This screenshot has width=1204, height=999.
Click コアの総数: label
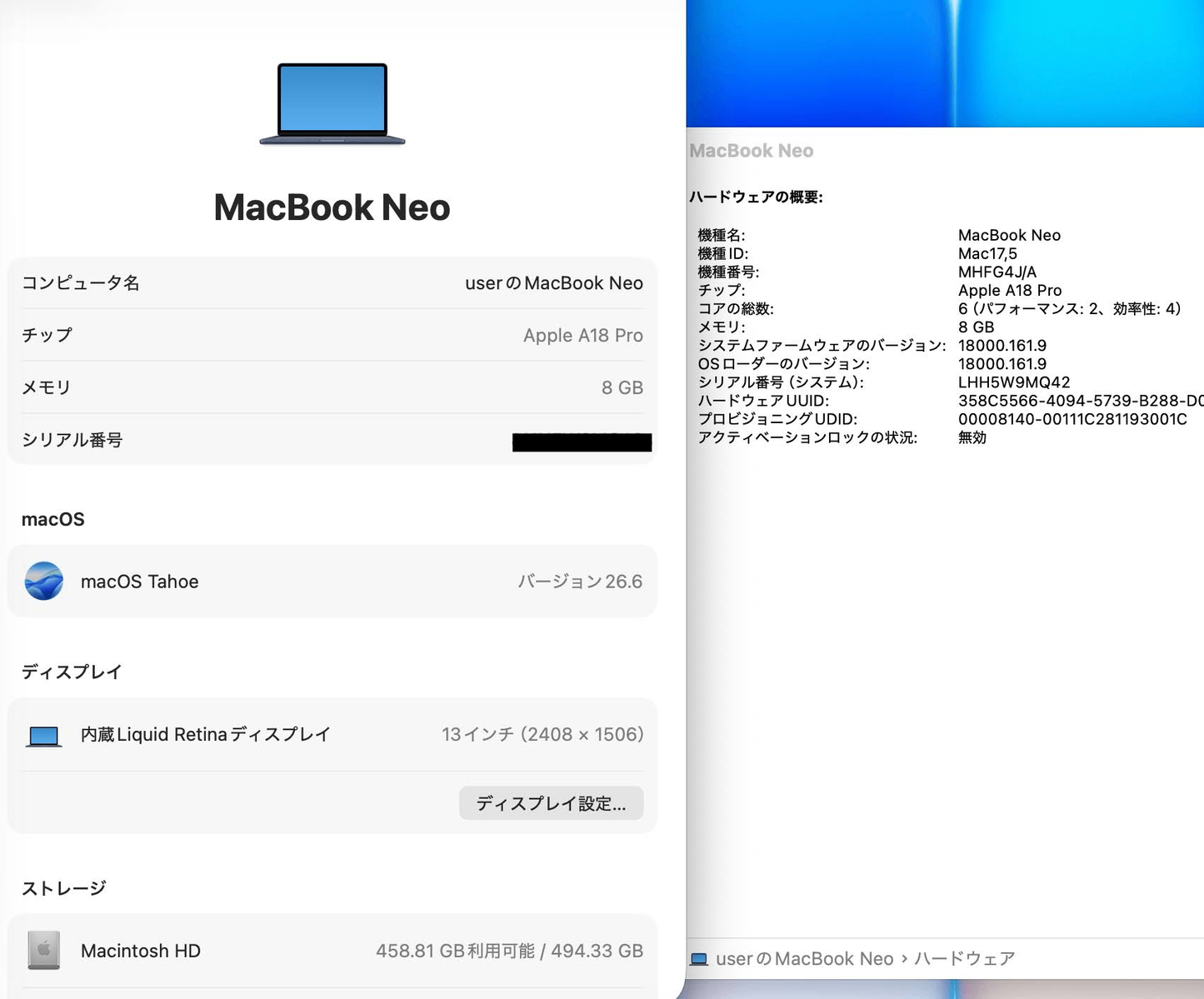click(x=736, y=309)
